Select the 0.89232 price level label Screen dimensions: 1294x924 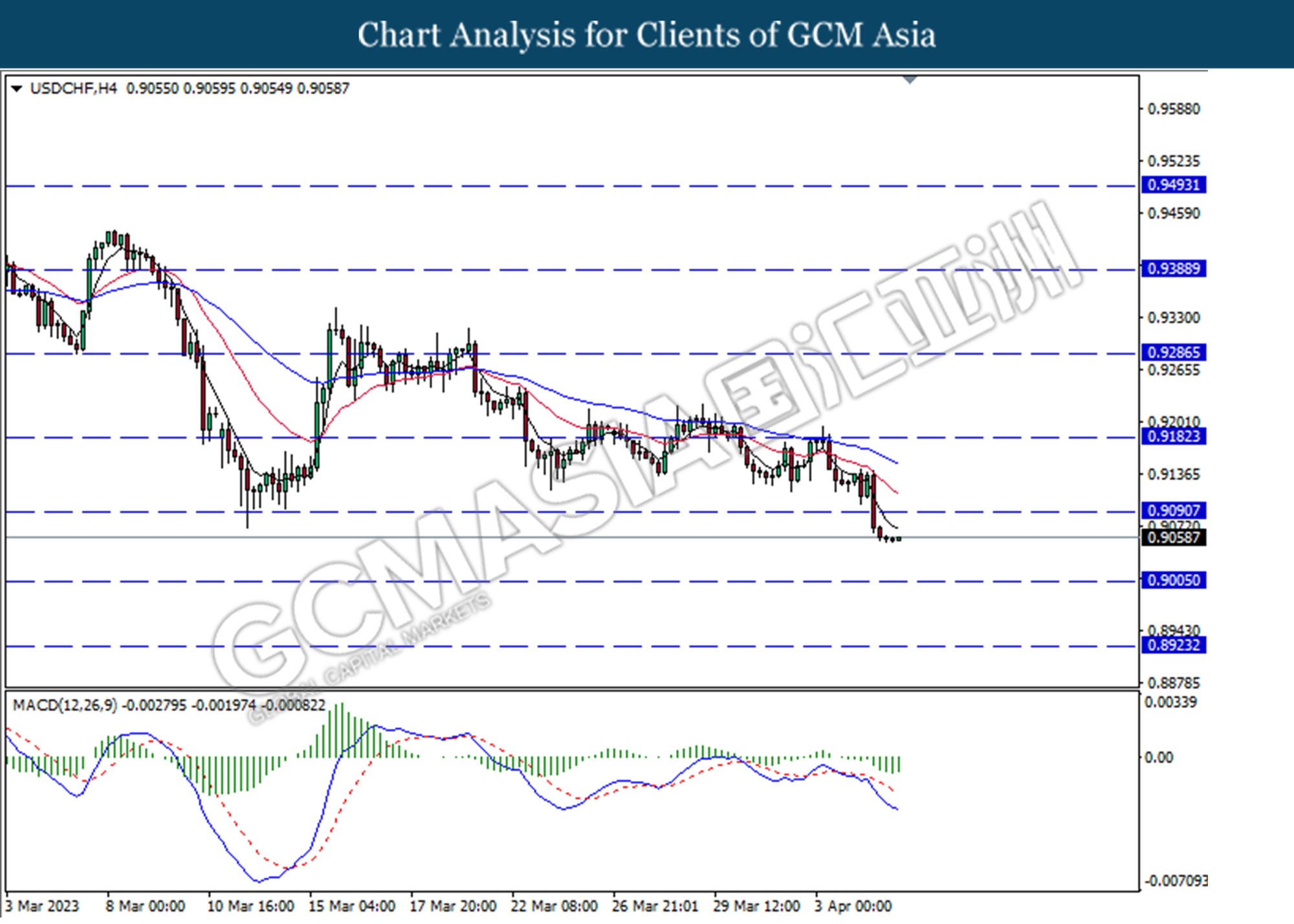[x=1174, y=645]
